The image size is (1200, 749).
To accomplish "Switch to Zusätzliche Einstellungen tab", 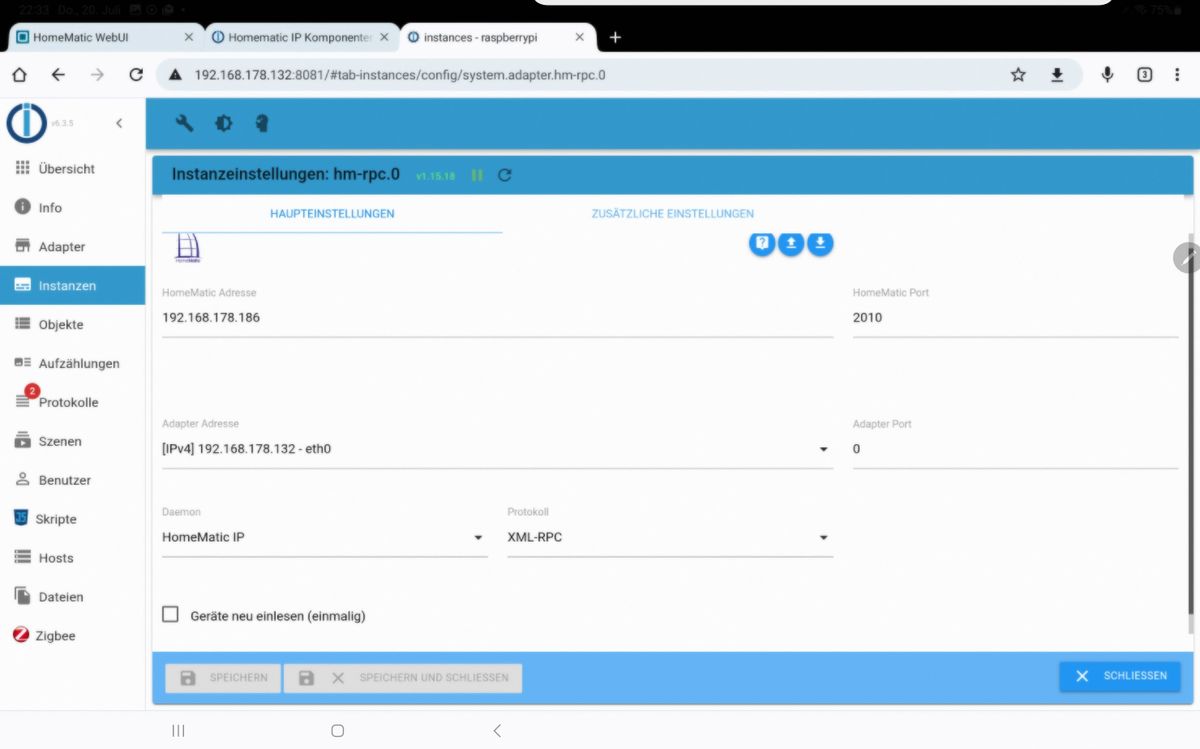I will coord(672,214).
